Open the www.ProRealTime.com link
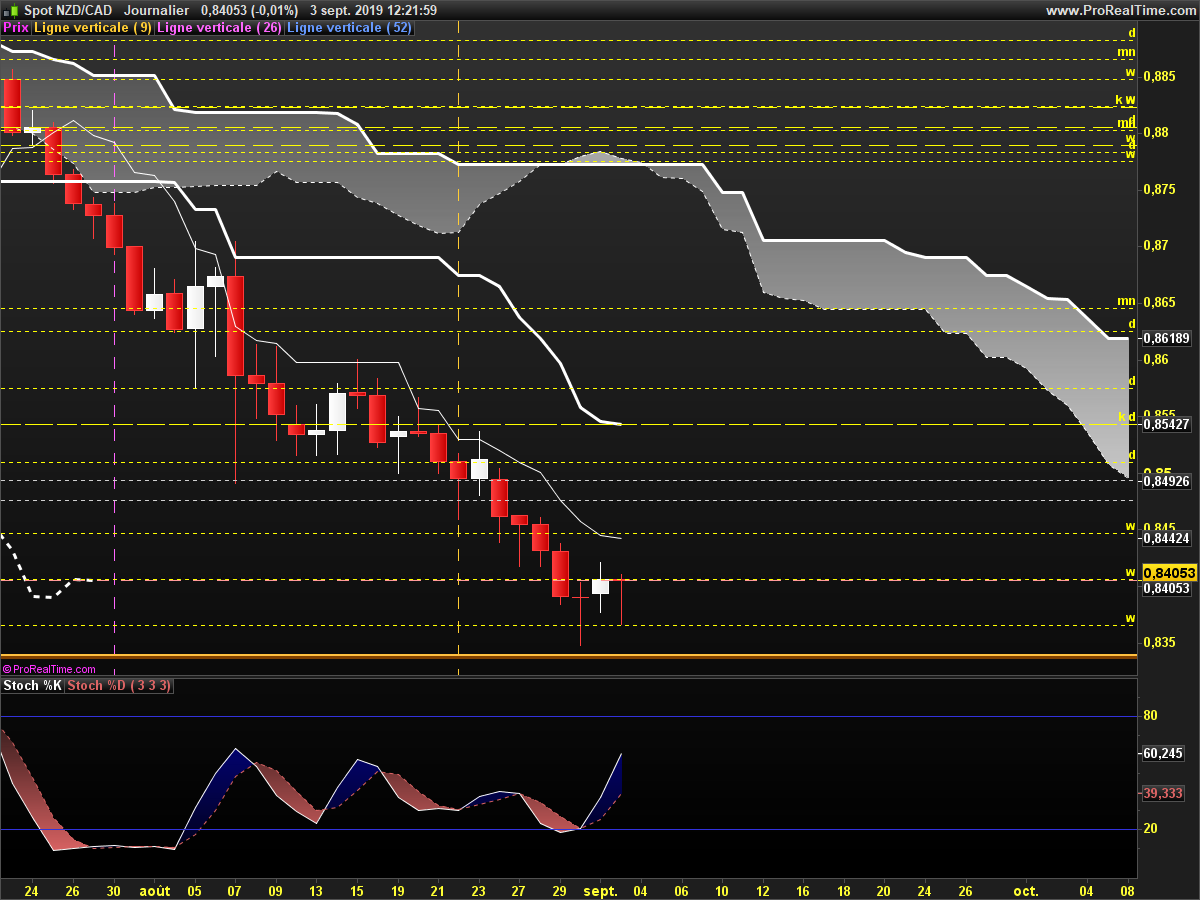1200x900 pixels. [x=1121, y=10]
